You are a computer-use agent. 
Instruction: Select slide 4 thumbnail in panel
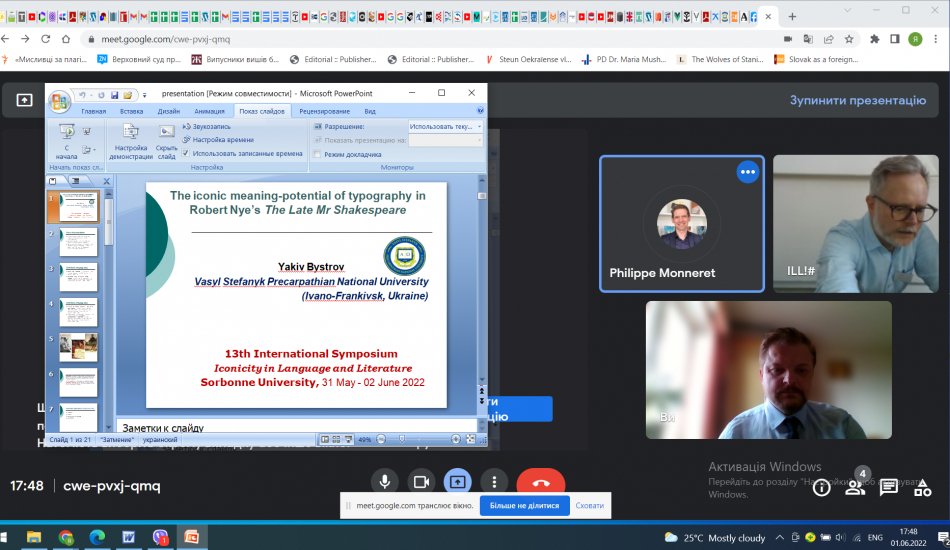(78, 312)
